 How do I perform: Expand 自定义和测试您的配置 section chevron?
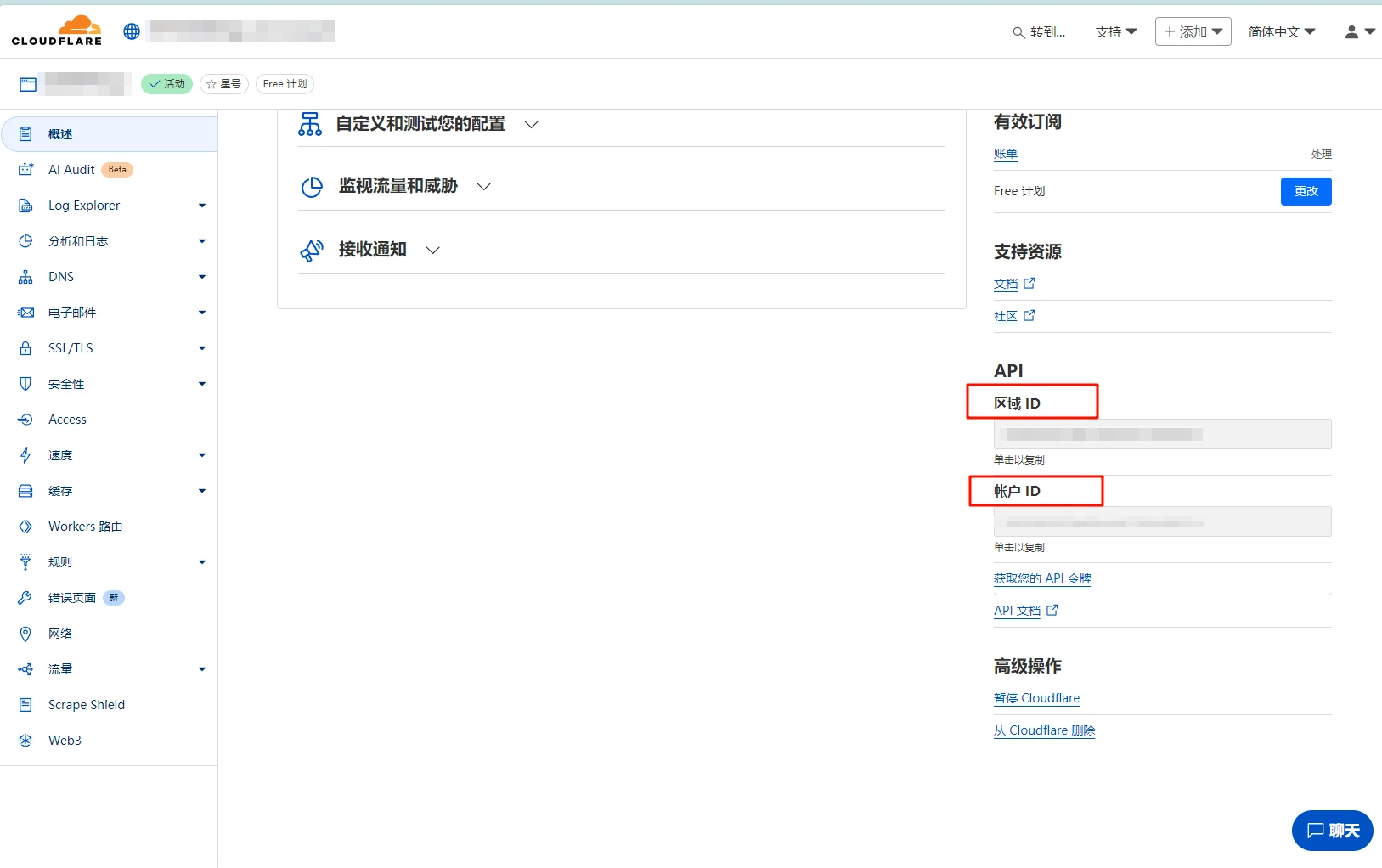[x=532, y=125]
